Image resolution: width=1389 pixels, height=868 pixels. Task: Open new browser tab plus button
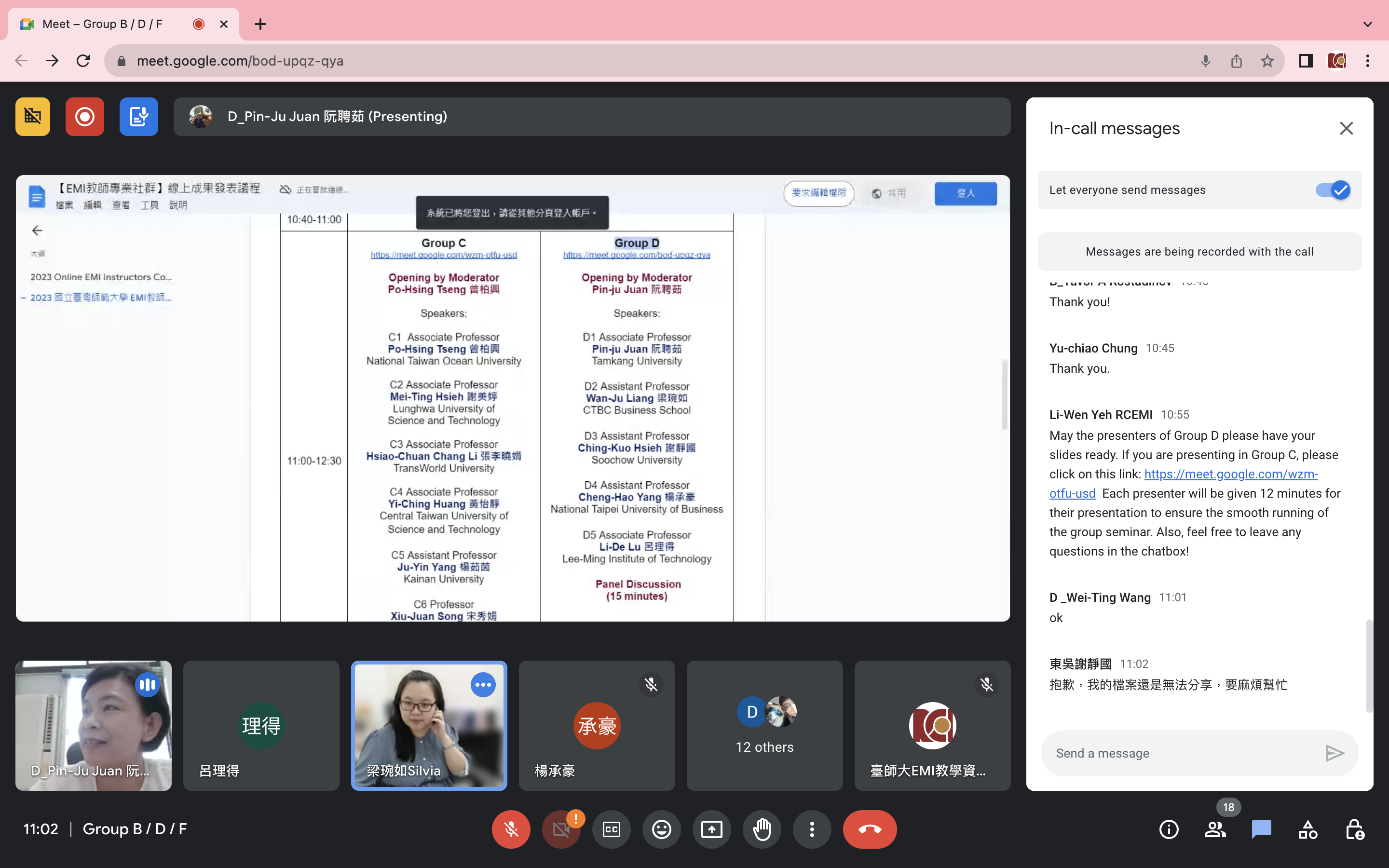coord(260,24)
